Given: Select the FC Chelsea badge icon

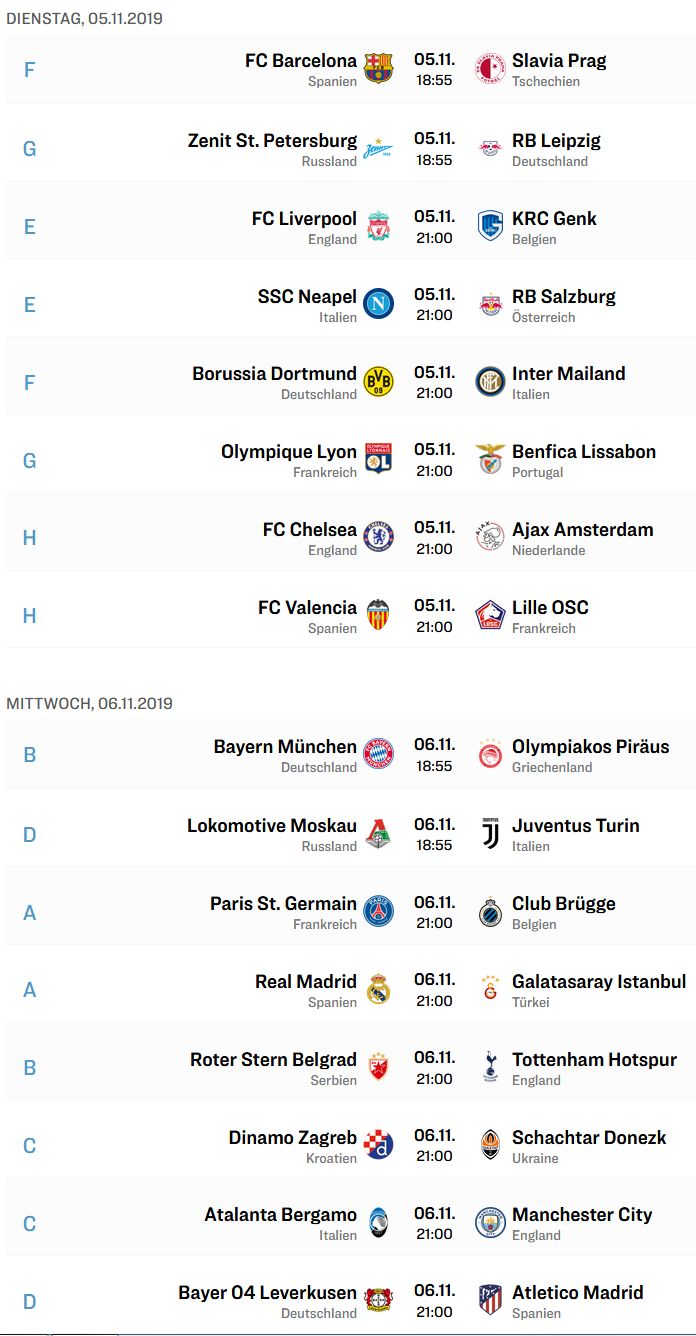Looking at the screenshot, I should click(x=378, y=537).
